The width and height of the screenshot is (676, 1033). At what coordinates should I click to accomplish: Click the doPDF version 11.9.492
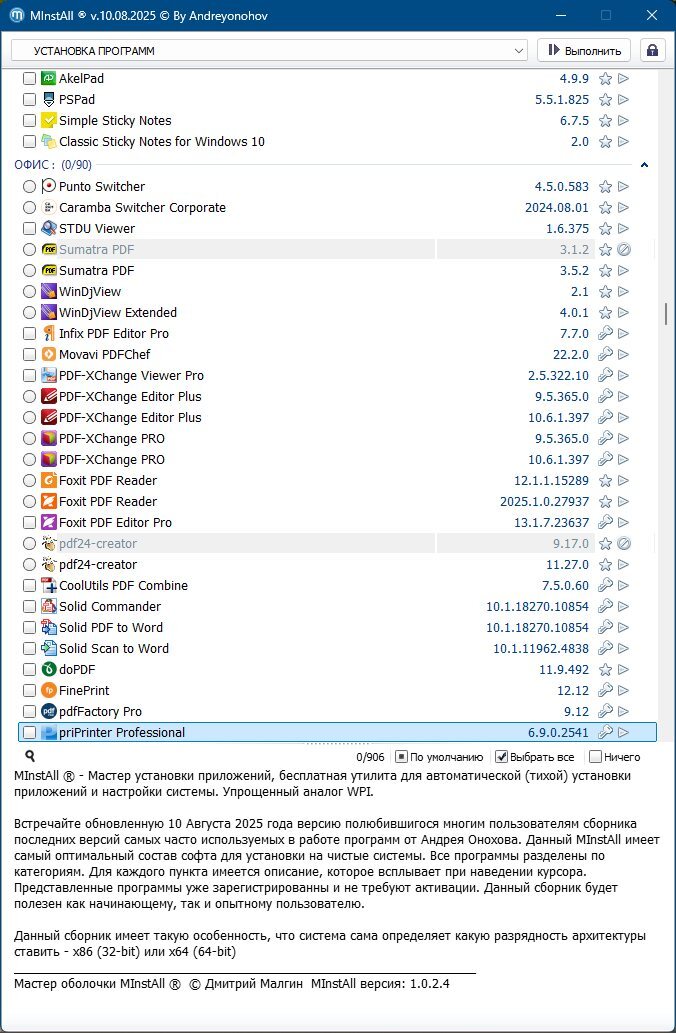564,669
